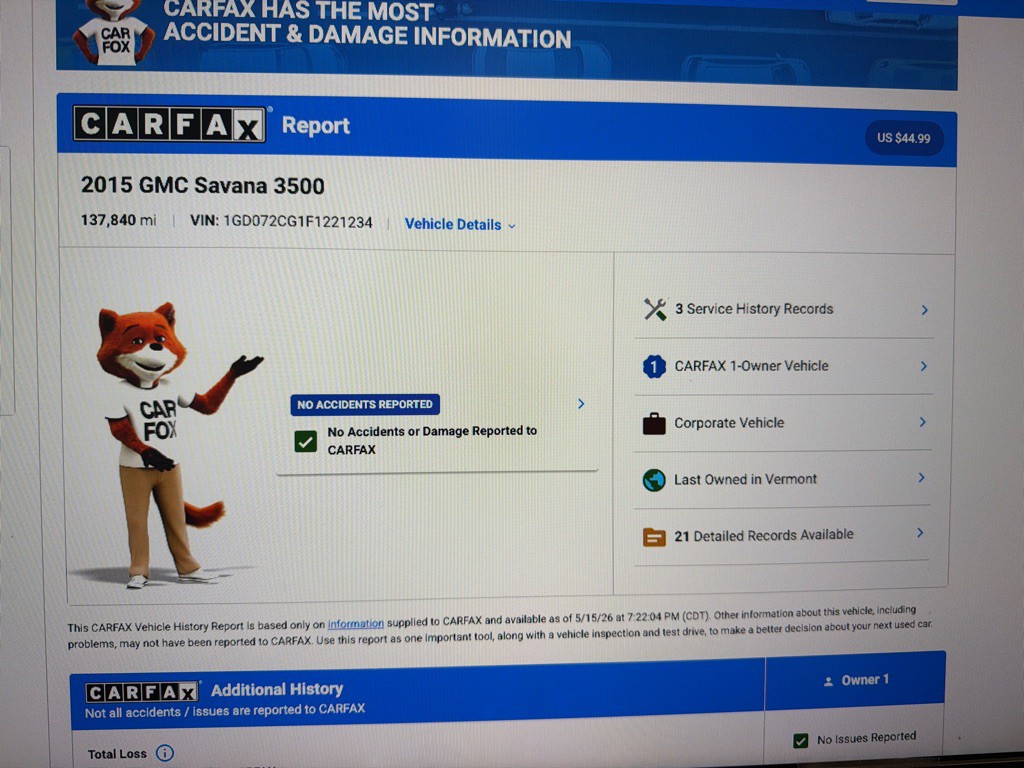Expand the Vehicle Details dropdown

click(x=460, y=225)
